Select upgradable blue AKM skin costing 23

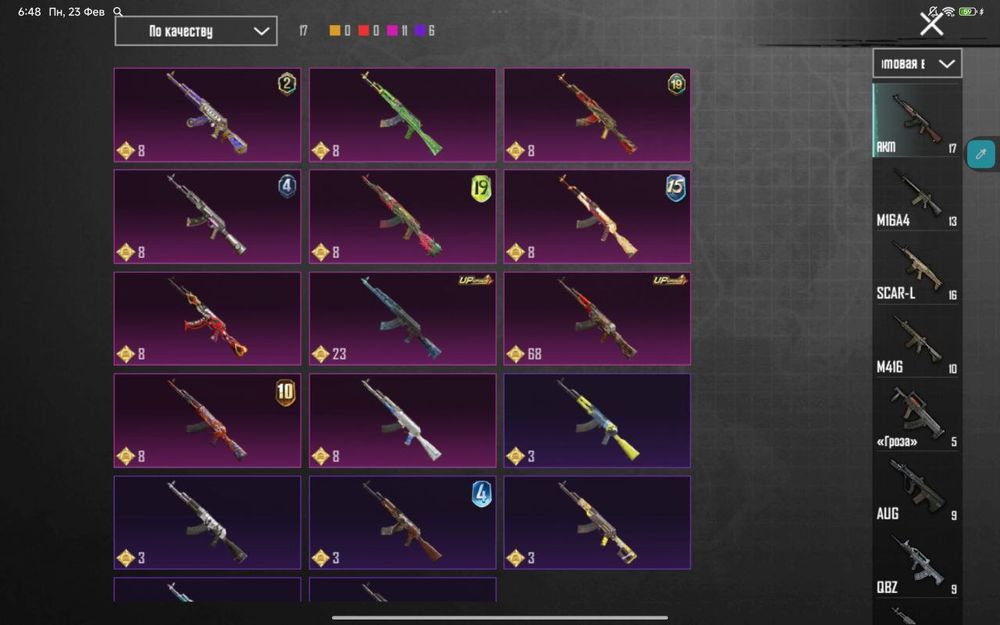click(402, 318)
